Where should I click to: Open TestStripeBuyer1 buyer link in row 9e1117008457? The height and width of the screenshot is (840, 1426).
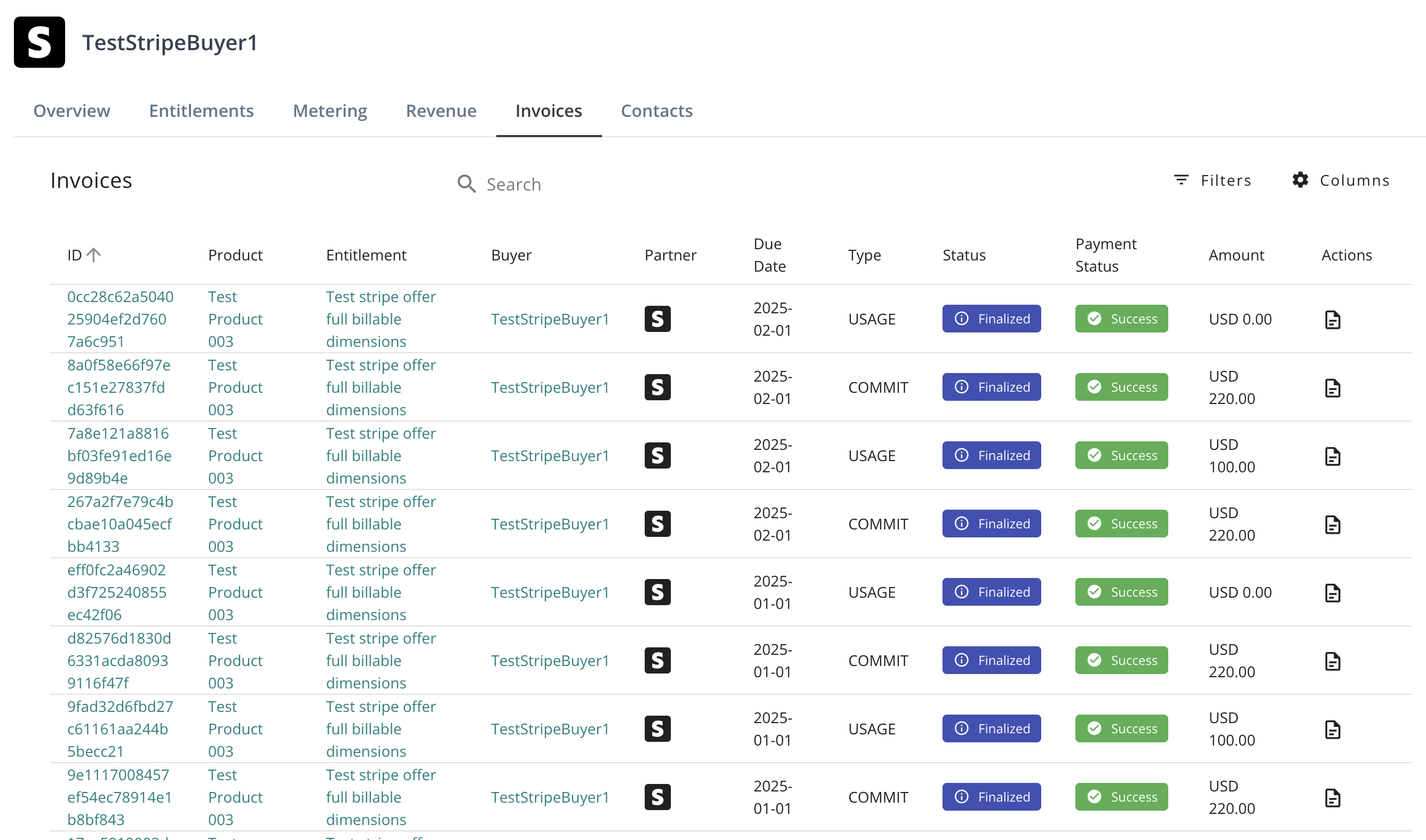[550, 797]
